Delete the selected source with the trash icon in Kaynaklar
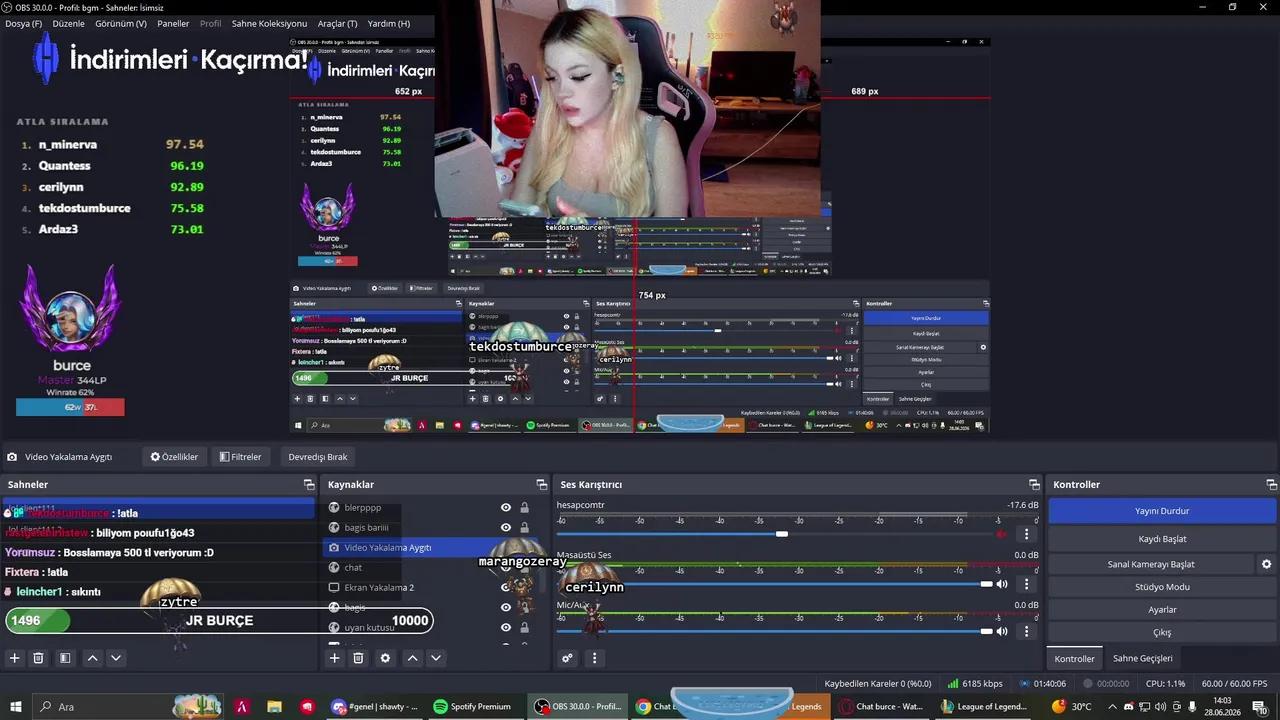Viewport: 1280px width, 720px height. point(358,658)
